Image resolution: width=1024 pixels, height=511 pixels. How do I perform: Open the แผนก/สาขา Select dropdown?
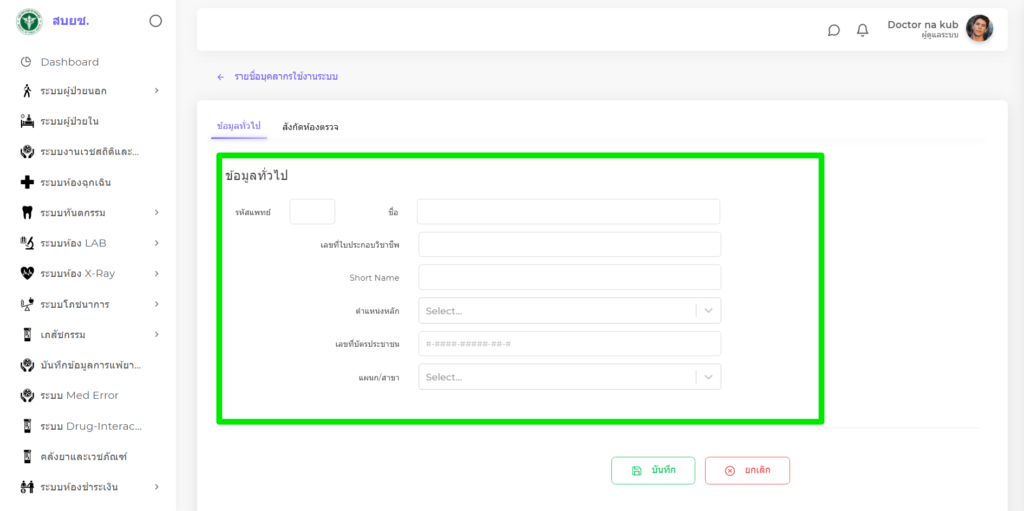point(569,377)
